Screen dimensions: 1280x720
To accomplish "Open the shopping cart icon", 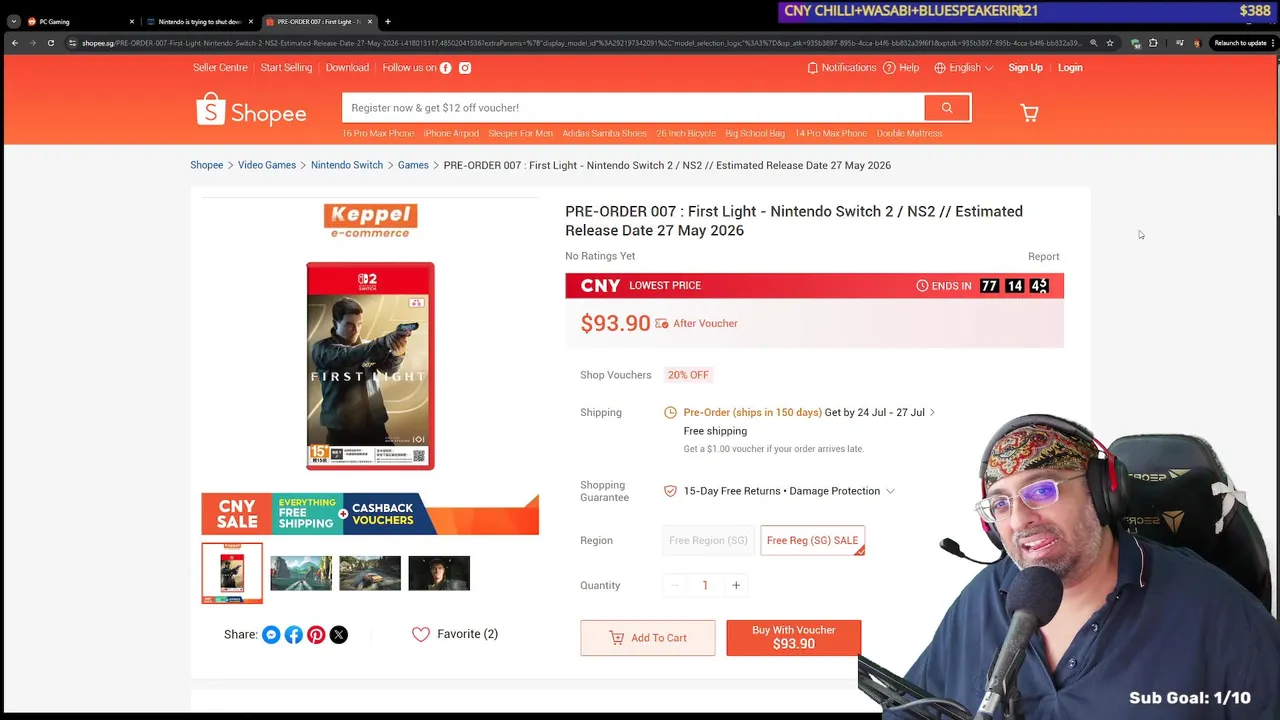I will coord(1029,112).
